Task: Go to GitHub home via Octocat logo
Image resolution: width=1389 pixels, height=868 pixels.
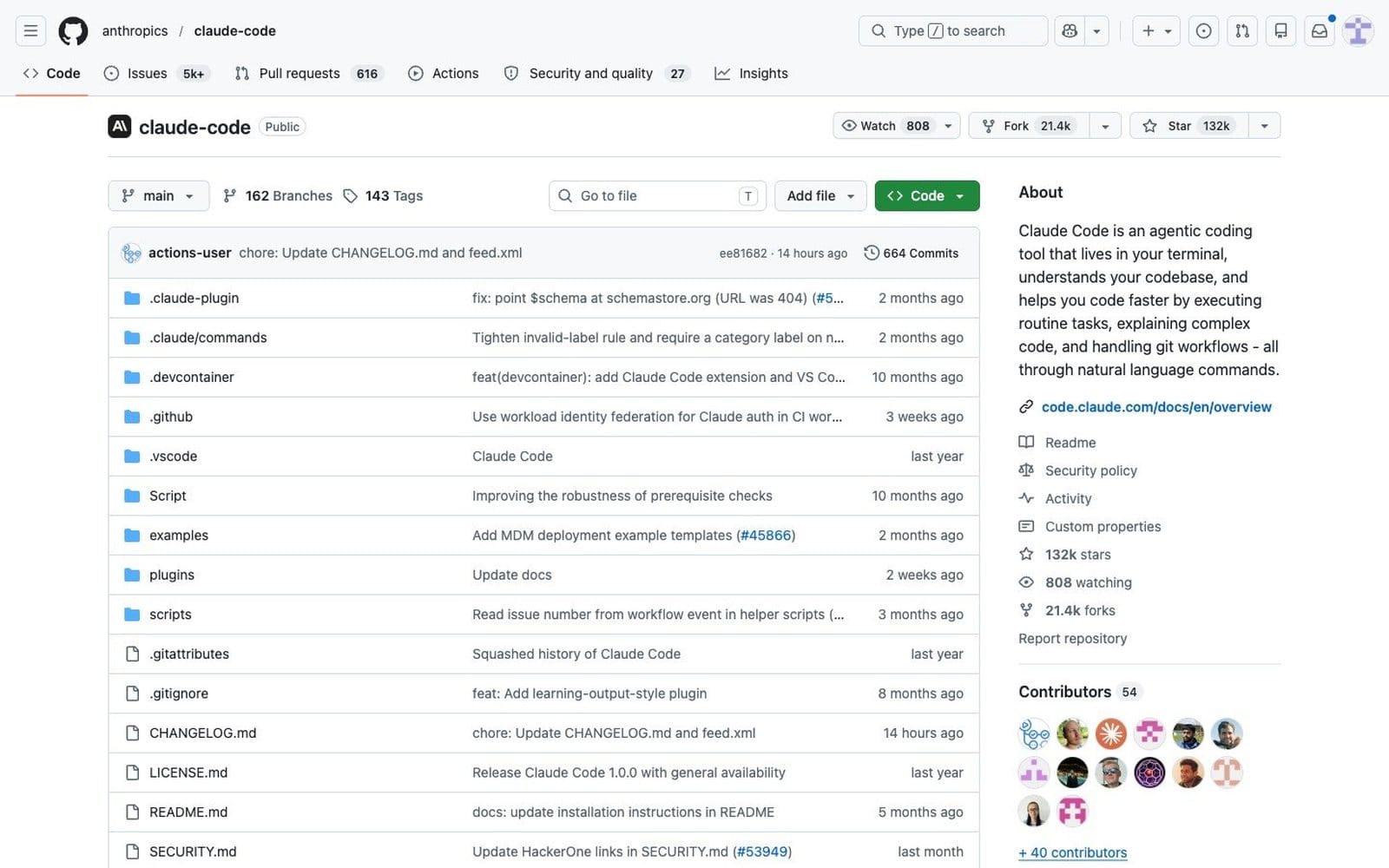Action: tap(73, 31)
